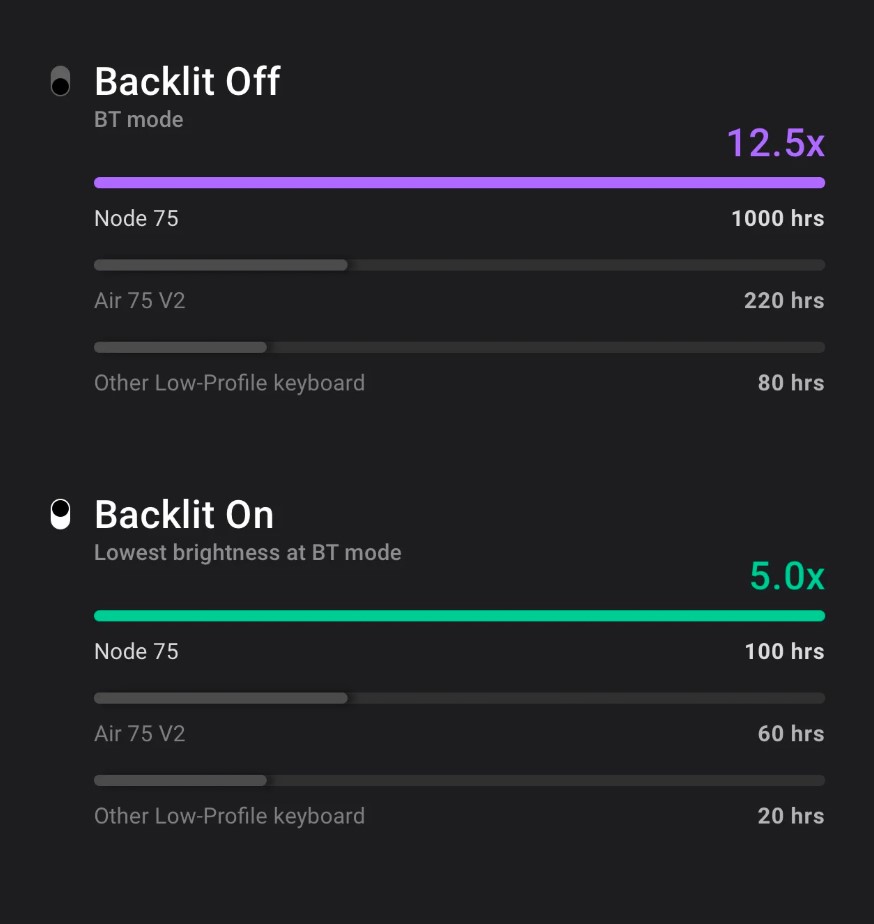Click the purple Node 75 battery bar
This screenshot has width=874, height=924.
point(459,183)
